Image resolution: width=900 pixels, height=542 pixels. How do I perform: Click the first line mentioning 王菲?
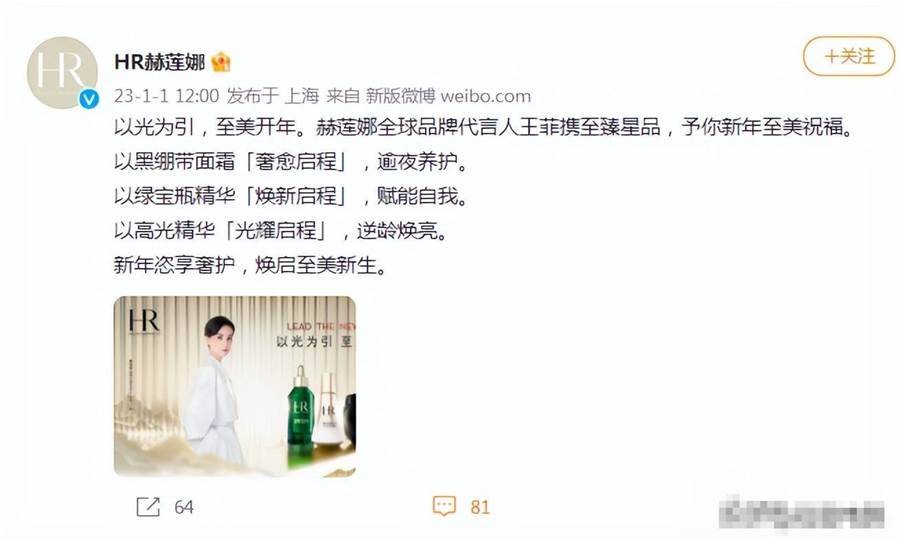point(484,127)
